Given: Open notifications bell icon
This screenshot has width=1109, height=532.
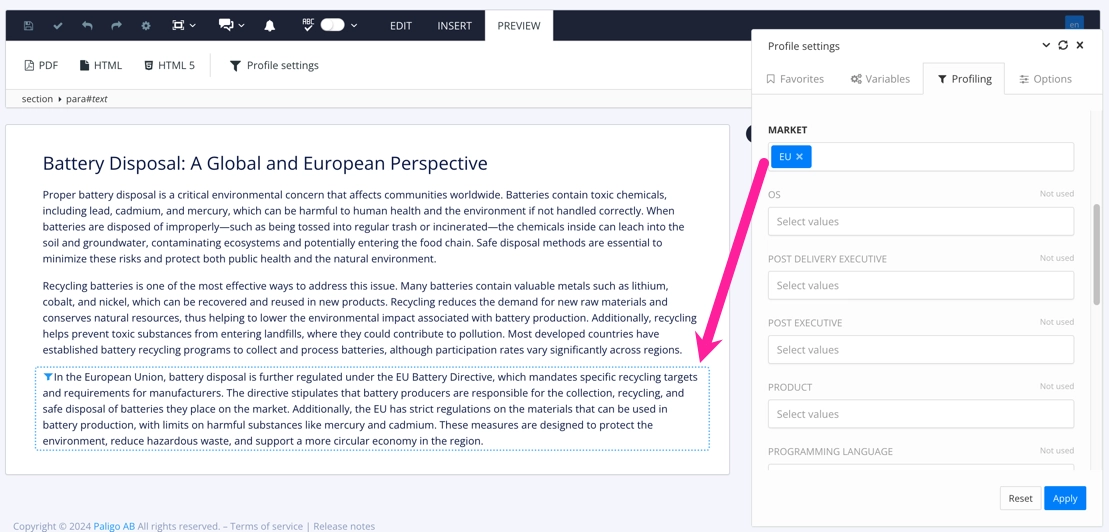Looking at the screenshot, I should click(269, 25).
